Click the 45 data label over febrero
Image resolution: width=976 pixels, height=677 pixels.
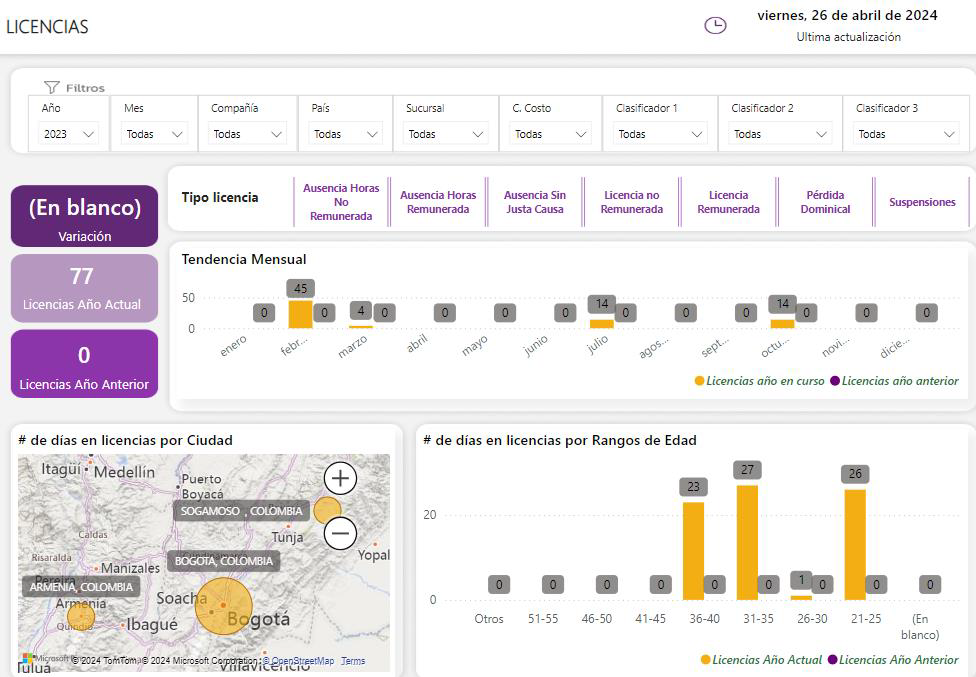(301, 288)
